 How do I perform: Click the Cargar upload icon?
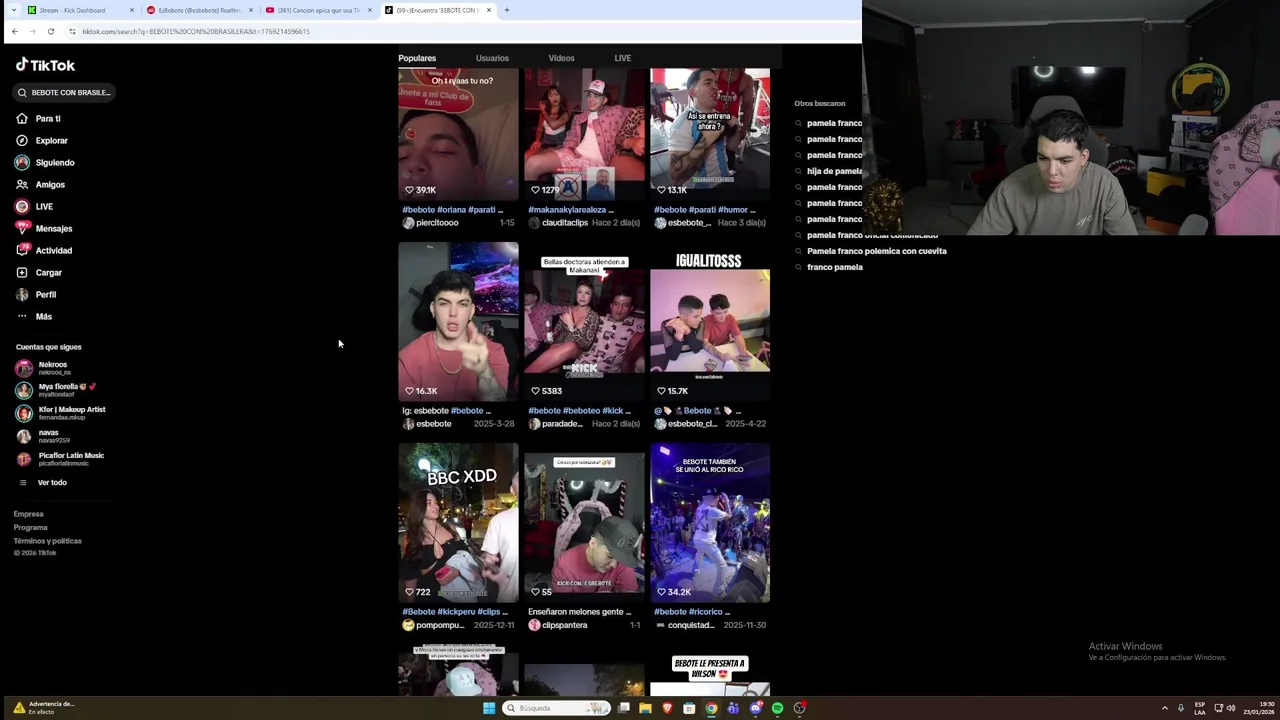coord(22,272)
